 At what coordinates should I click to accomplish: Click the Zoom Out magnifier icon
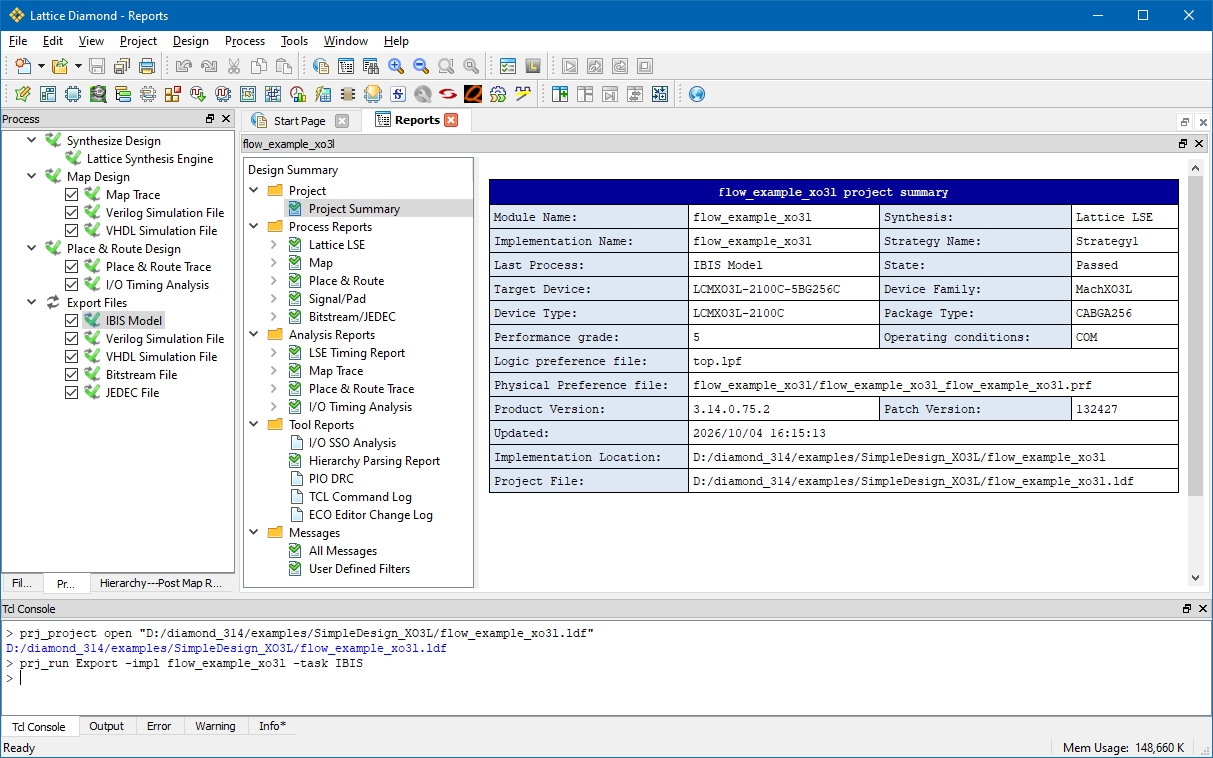pyautogui.click(x=421, y=66)
